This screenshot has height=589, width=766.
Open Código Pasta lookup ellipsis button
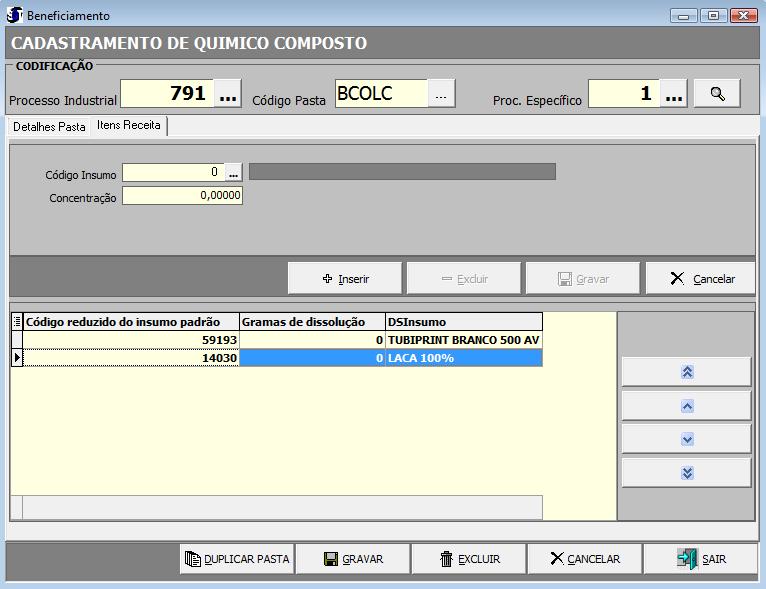[442, 93]
